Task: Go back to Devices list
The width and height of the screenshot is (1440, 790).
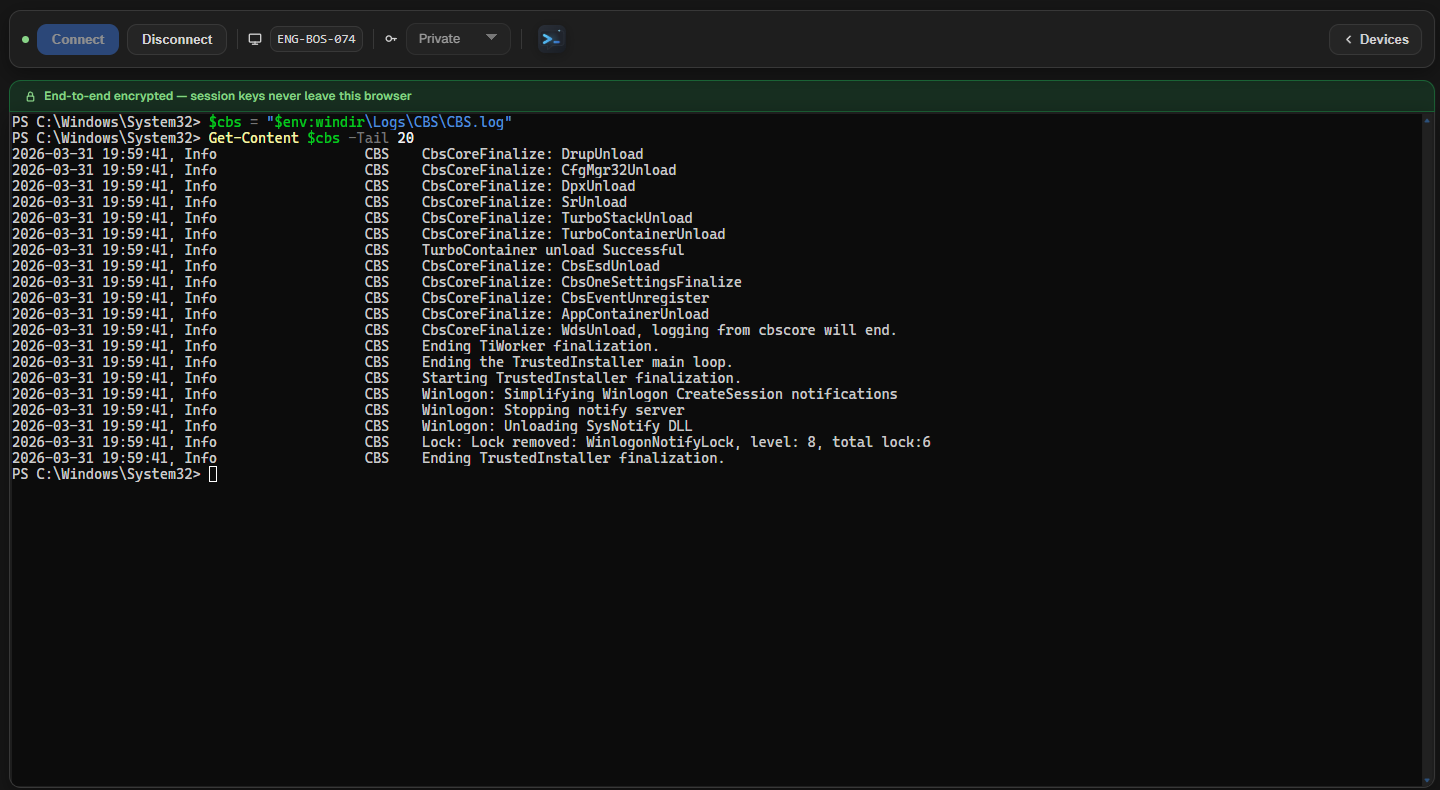Action: [x=1375, y=40]
